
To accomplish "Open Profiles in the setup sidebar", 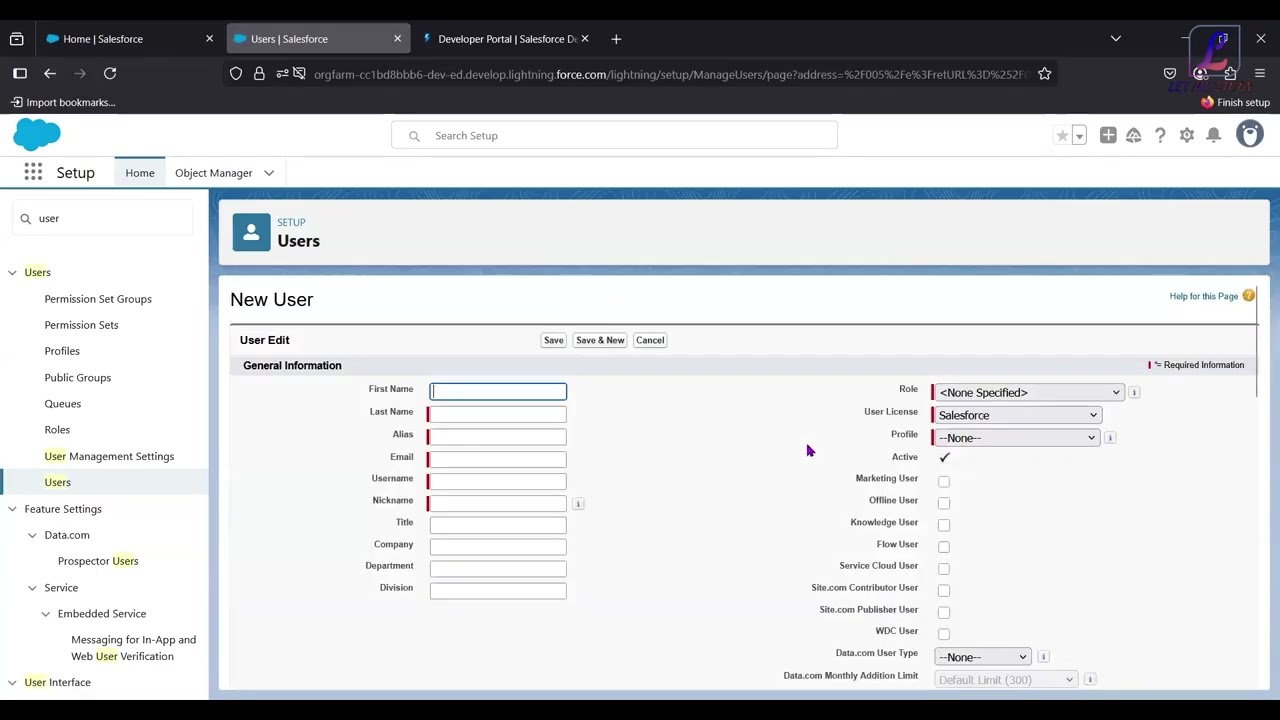I will tap(62, 351).
